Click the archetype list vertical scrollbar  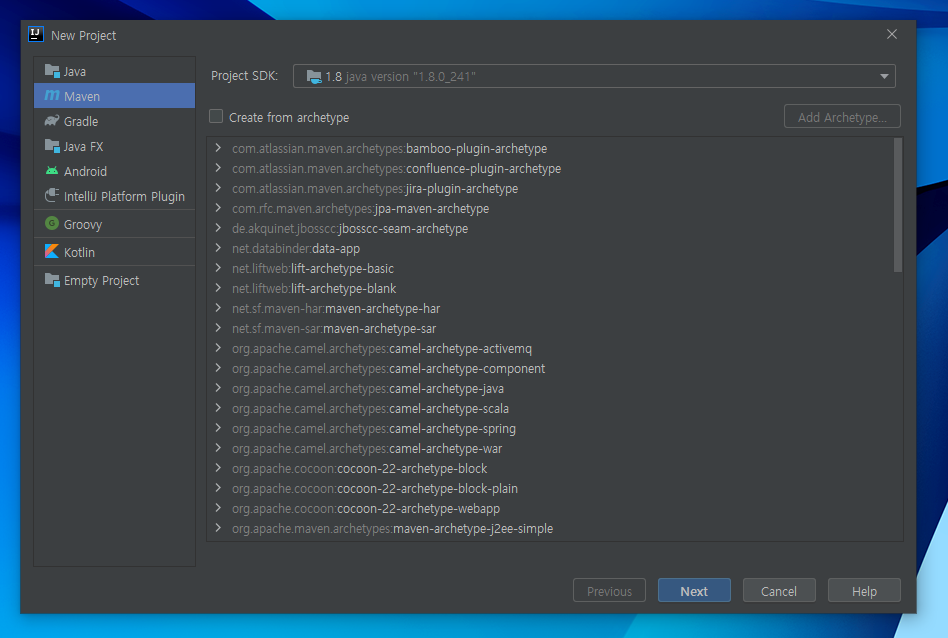[x=898, y=206]
